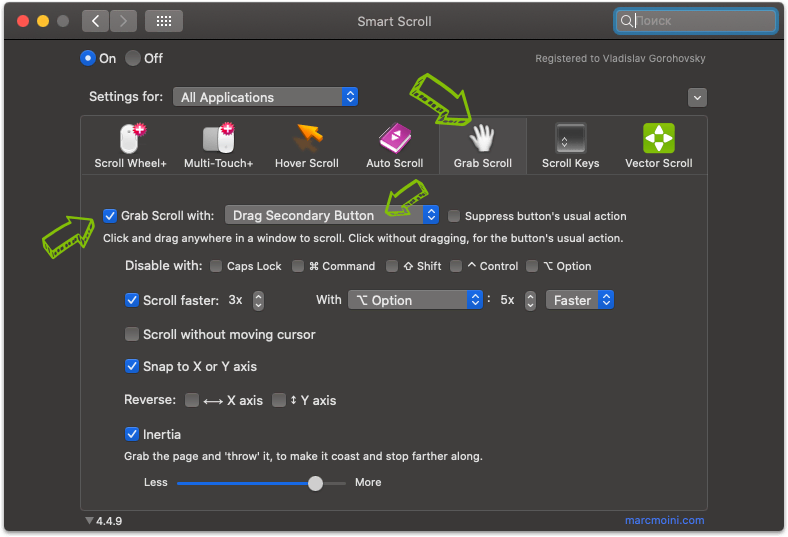Viewport: 788px width, 537px height.
Task: Check Disable with Command
Action: click(298, 266)
